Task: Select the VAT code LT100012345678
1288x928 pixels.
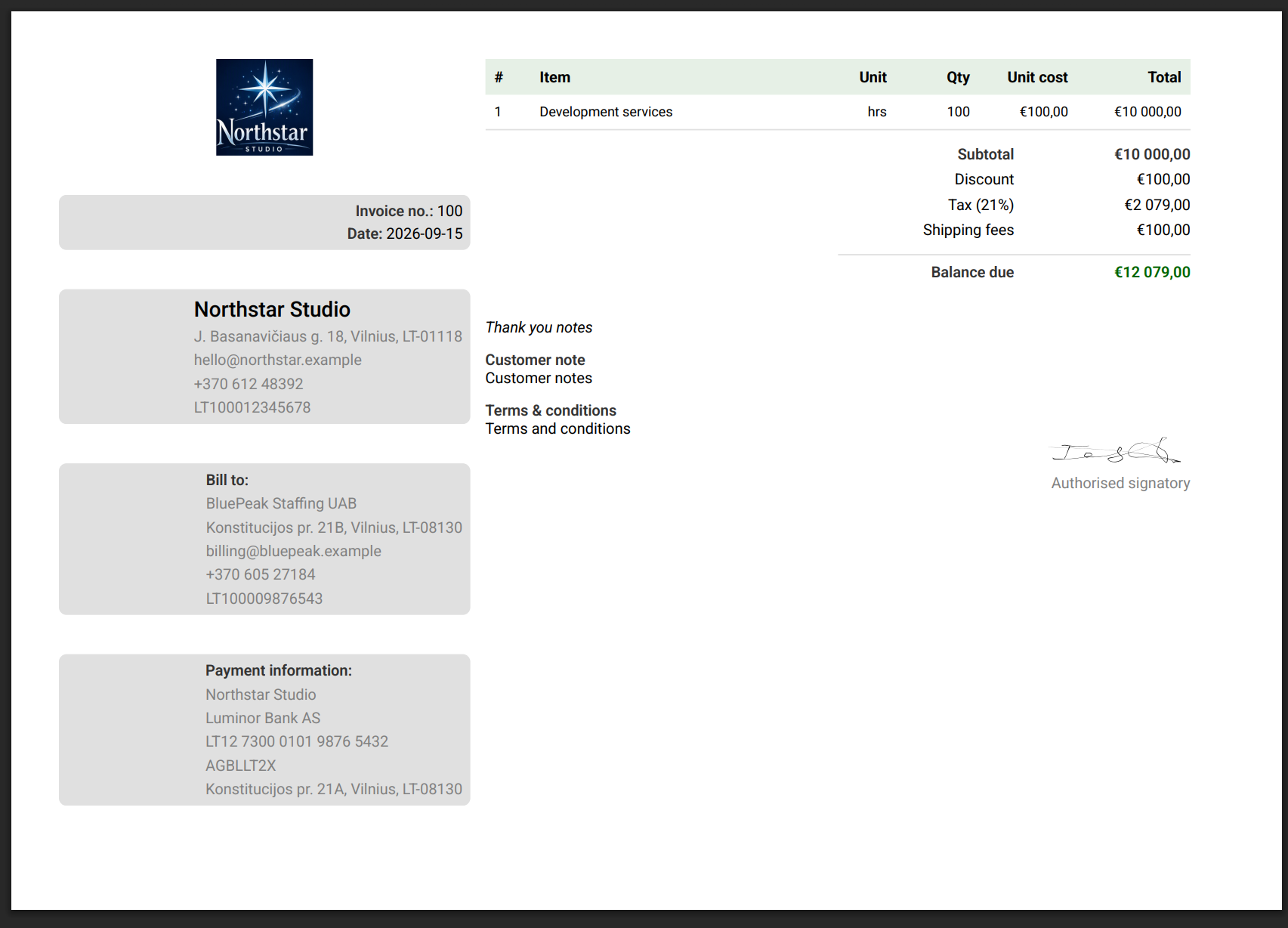Action: (252, 407)
